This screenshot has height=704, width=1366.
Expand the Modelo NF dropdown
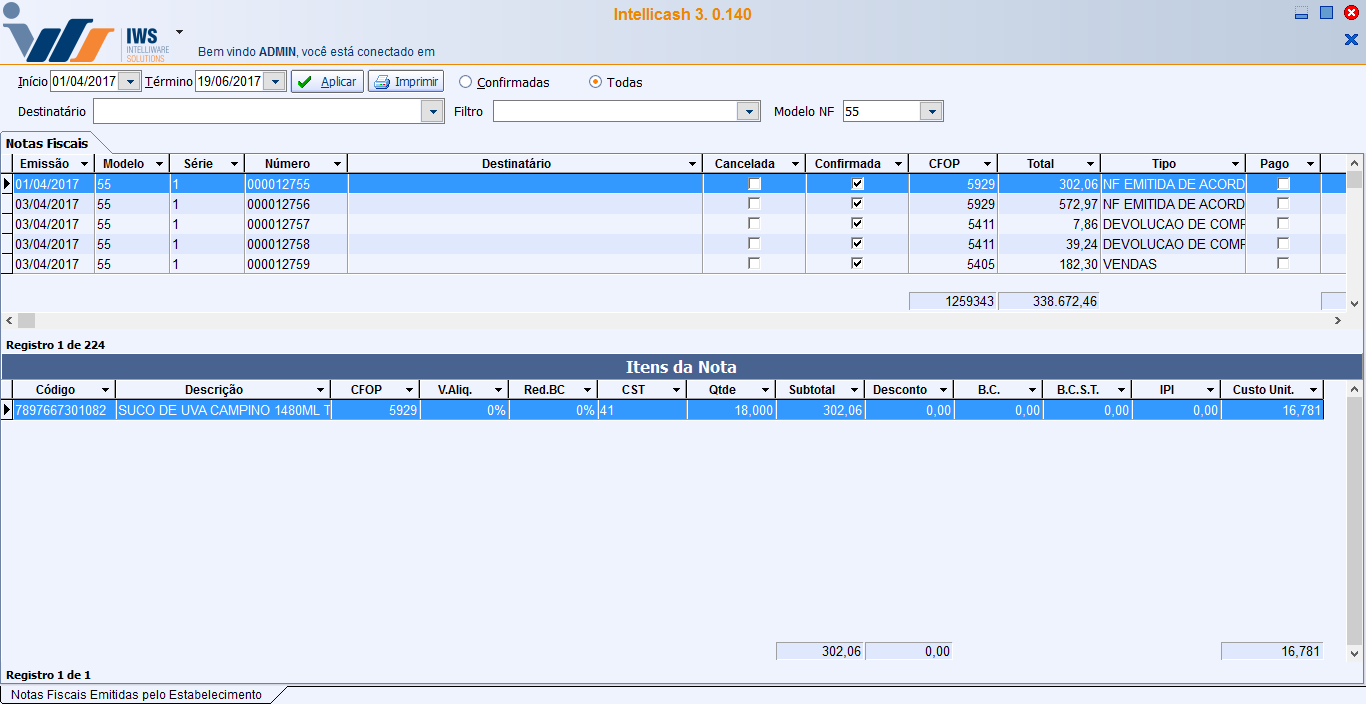(x=931, y=111)
